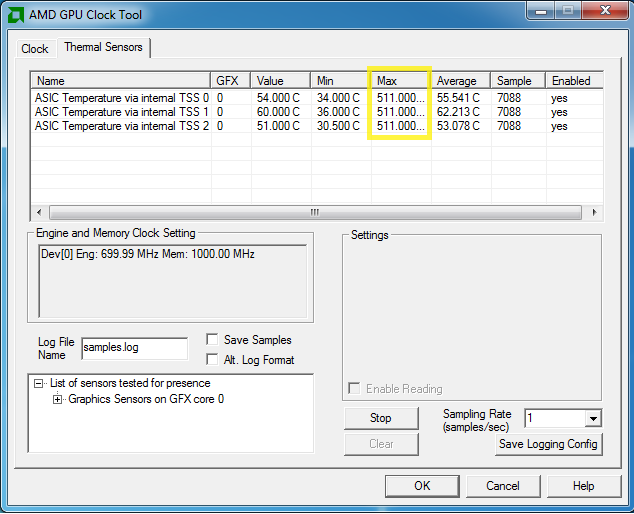The width and height of the screenshot is (634, 514).
Task: Click the 60.000 C value cell
Action: click(278, 112)
